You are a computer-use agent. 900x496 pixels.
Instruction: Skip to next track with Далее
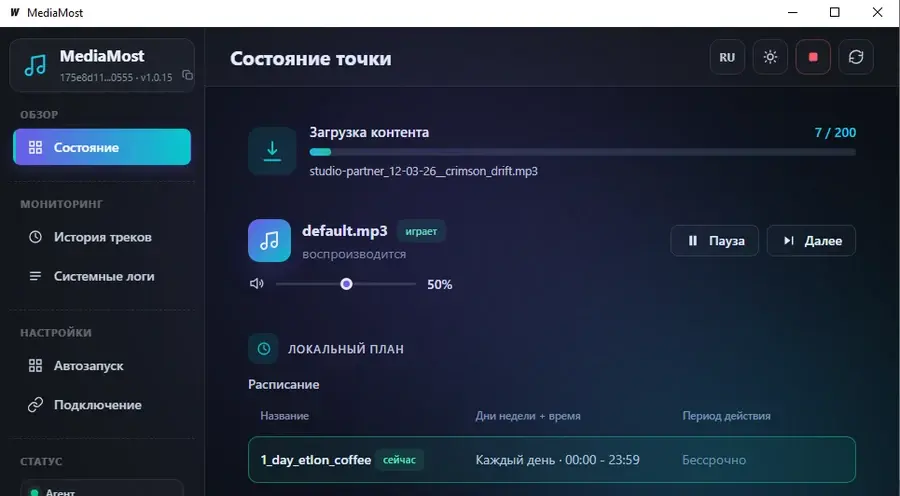click(x=812, y=241)
